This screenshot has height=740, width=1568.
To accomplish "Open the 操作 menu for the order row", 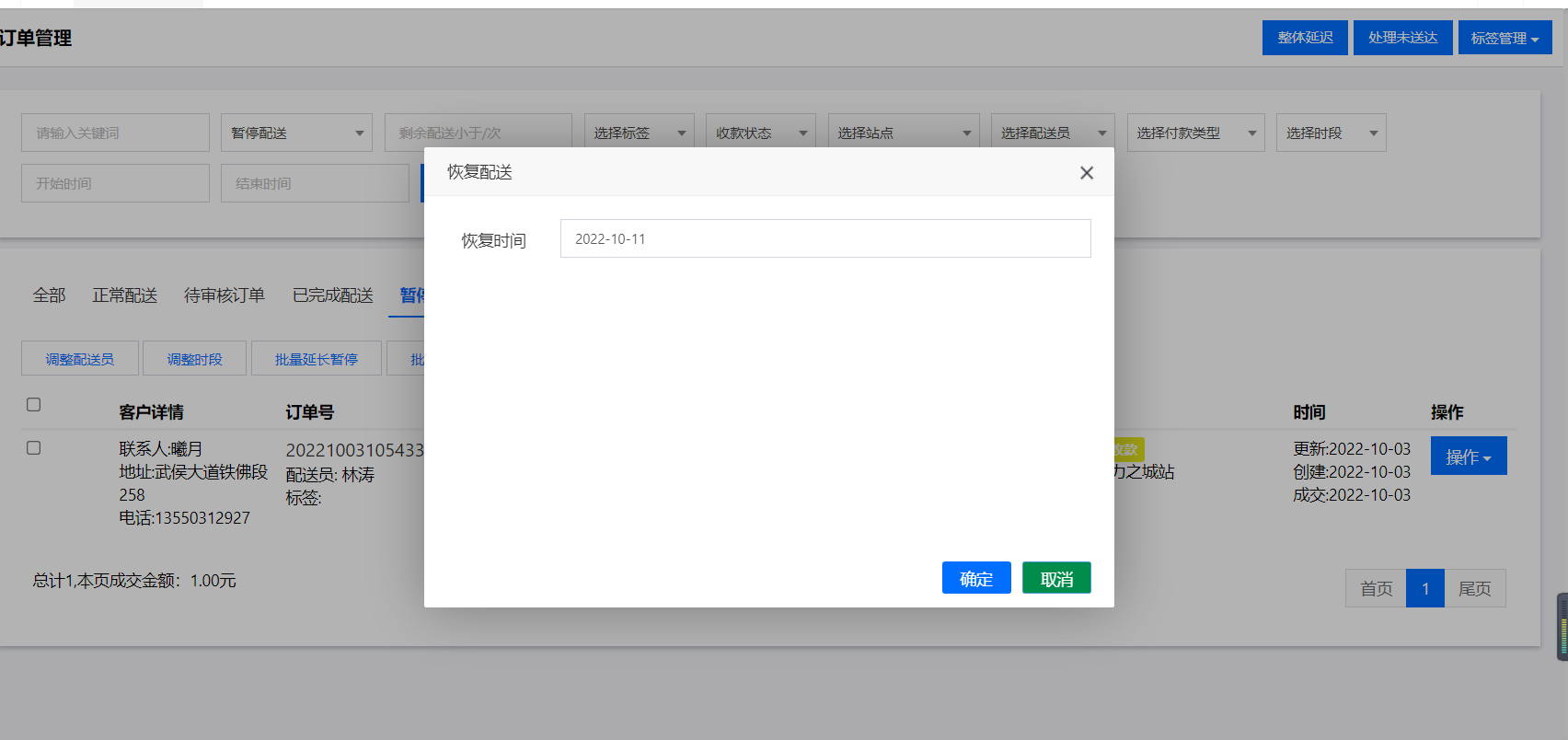I will tap(1468, 457).
